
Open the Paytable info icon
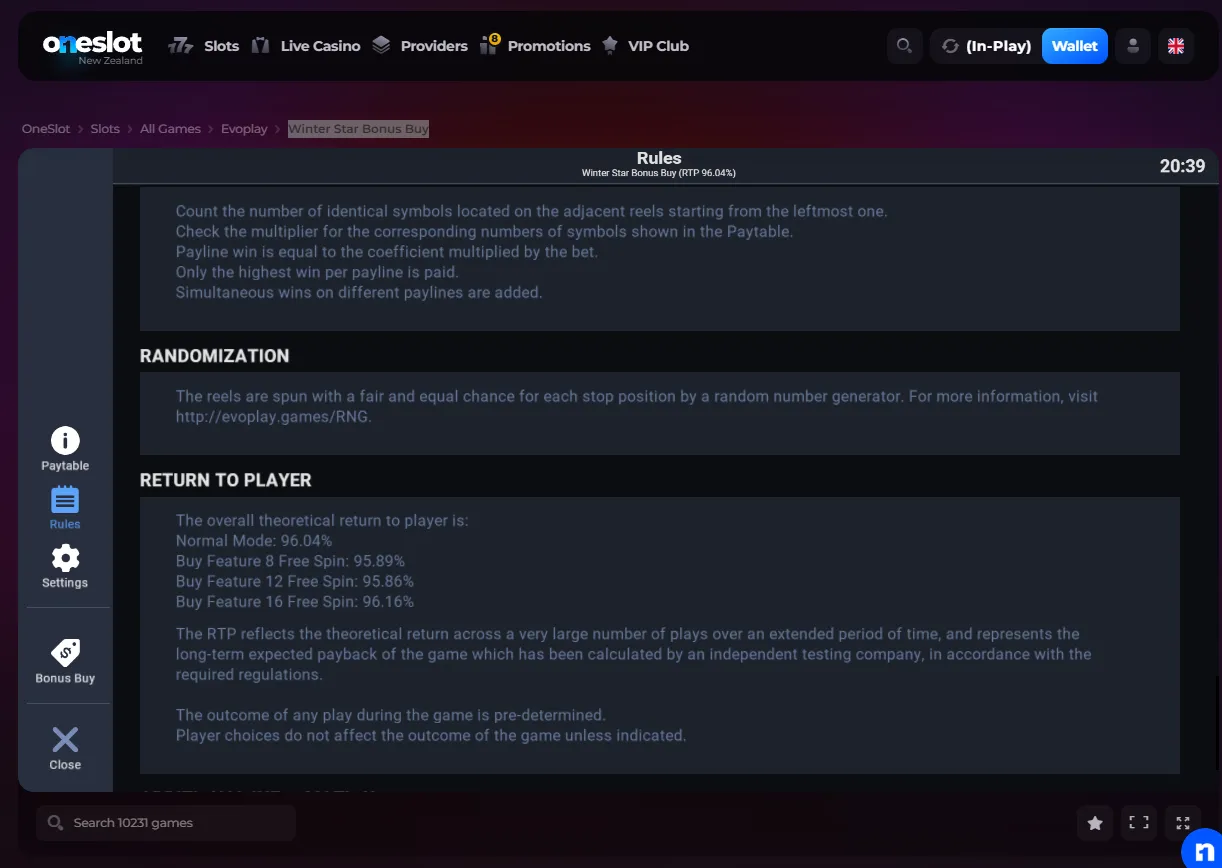point(65,440)
